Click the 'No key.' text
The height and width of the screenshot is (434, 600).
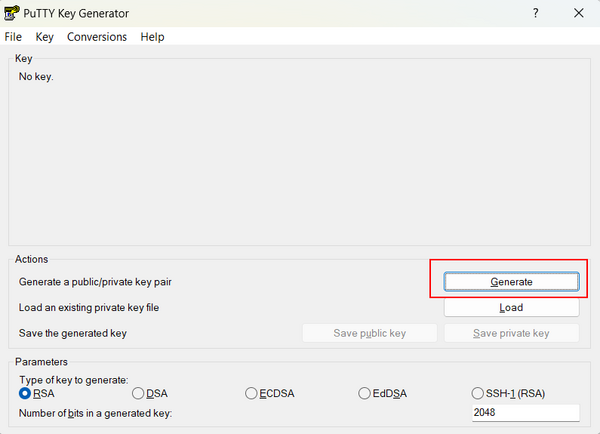36,77
